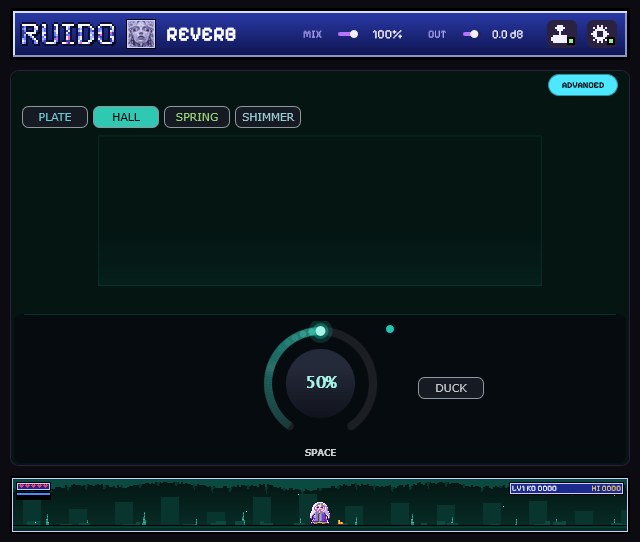Click the SPACE label under the knob
The image size is (640, 542).
click(x=320, y=453)
